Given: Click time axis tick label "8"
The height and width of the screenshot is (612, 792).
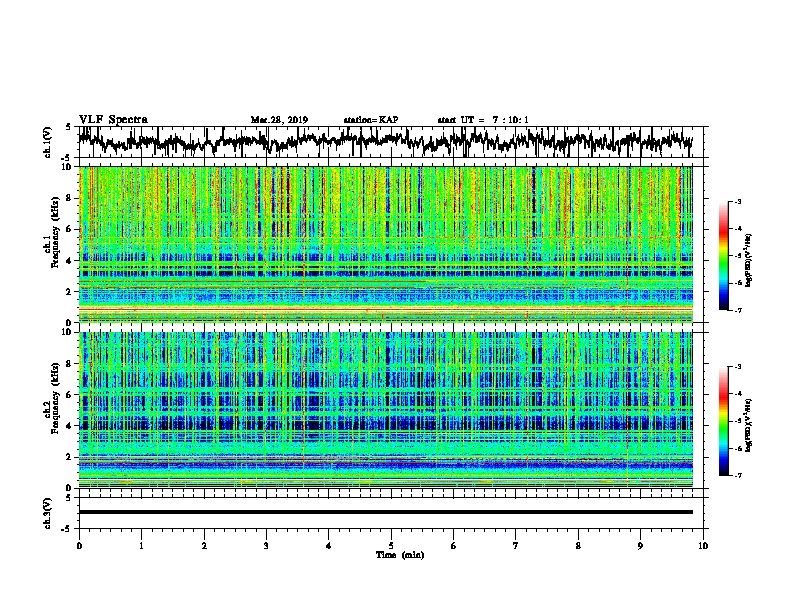Looking at the screenshot, I should pos(578,546).
